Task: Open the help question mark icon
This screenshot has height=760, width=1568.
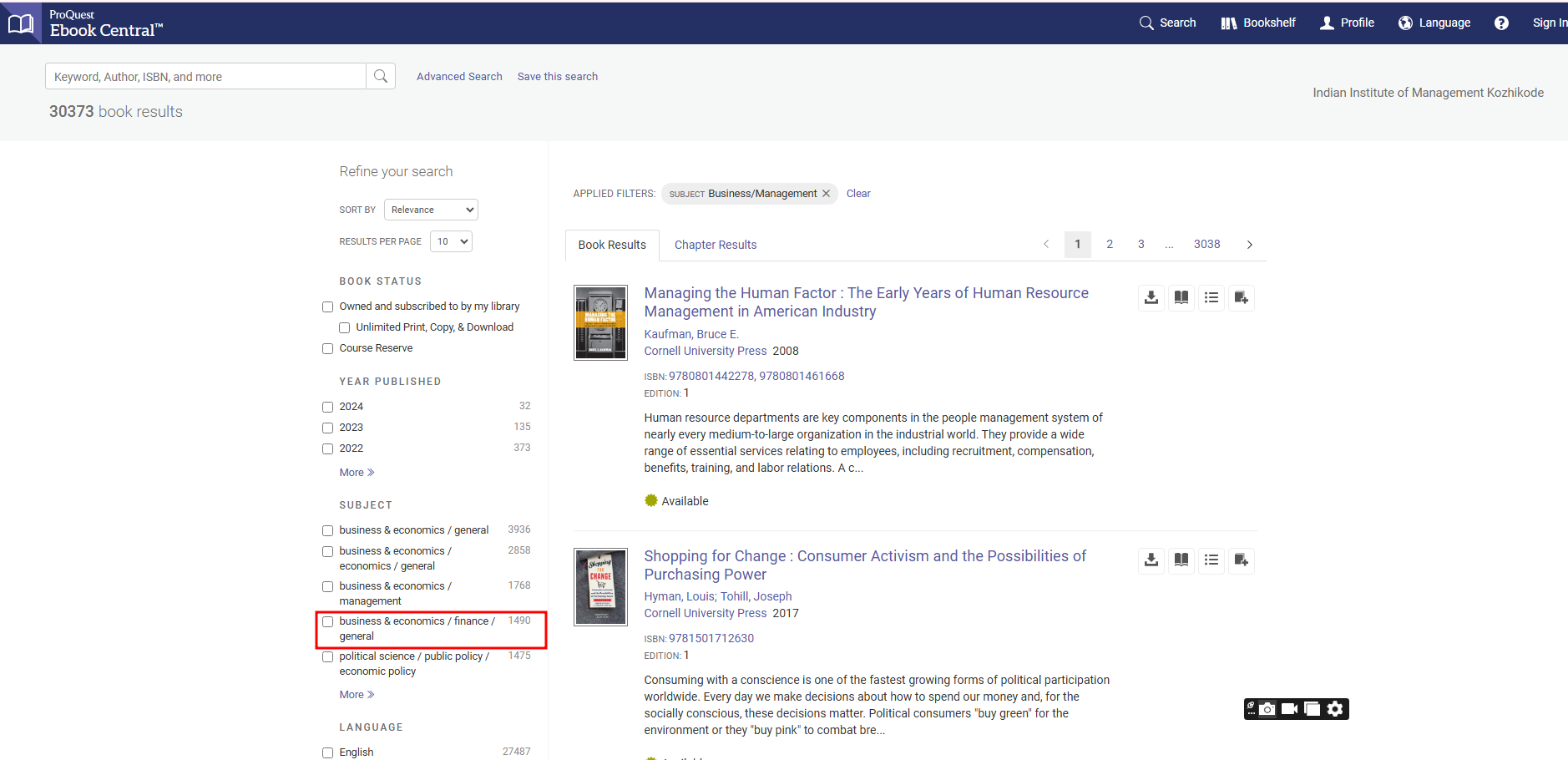Action: click(x=1500, y=23)
